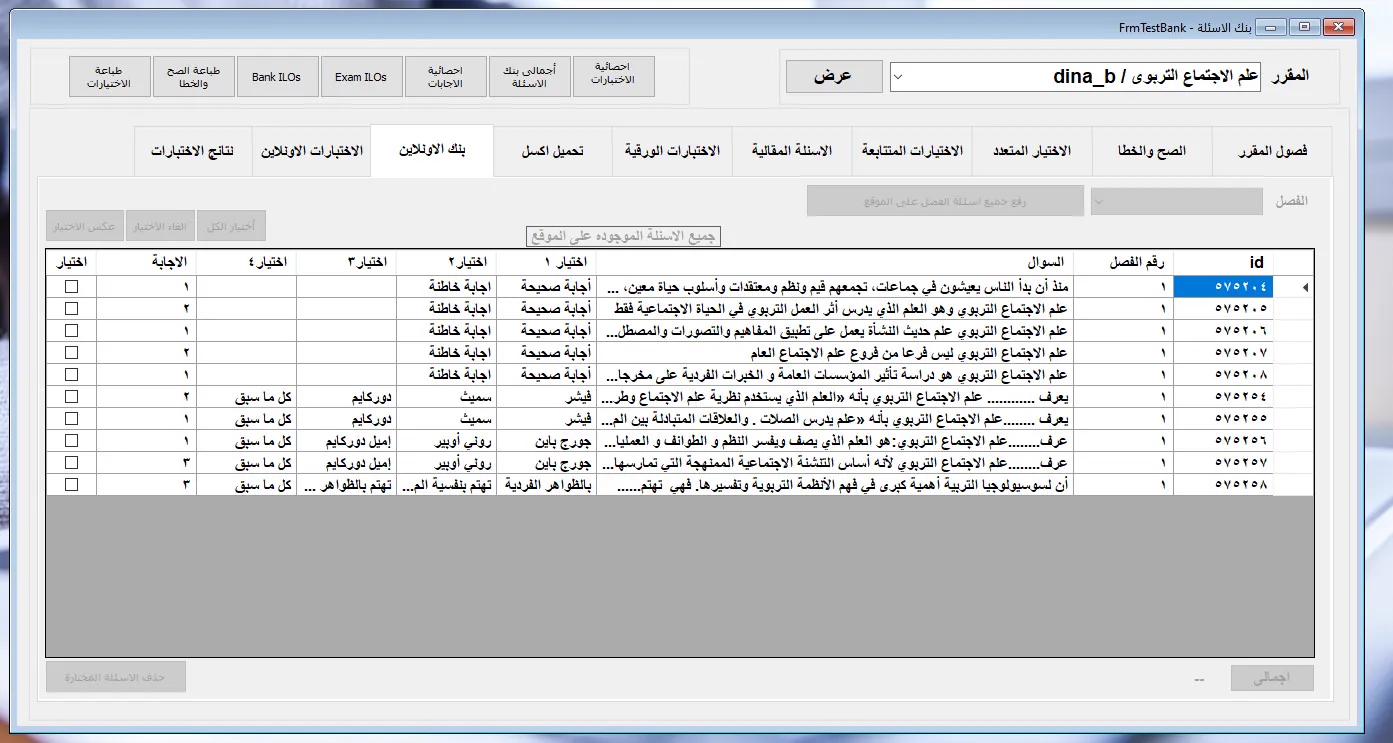Open Bank ILOs
This screenshot has height=743, width=1393.
click(x=277, y=77)
